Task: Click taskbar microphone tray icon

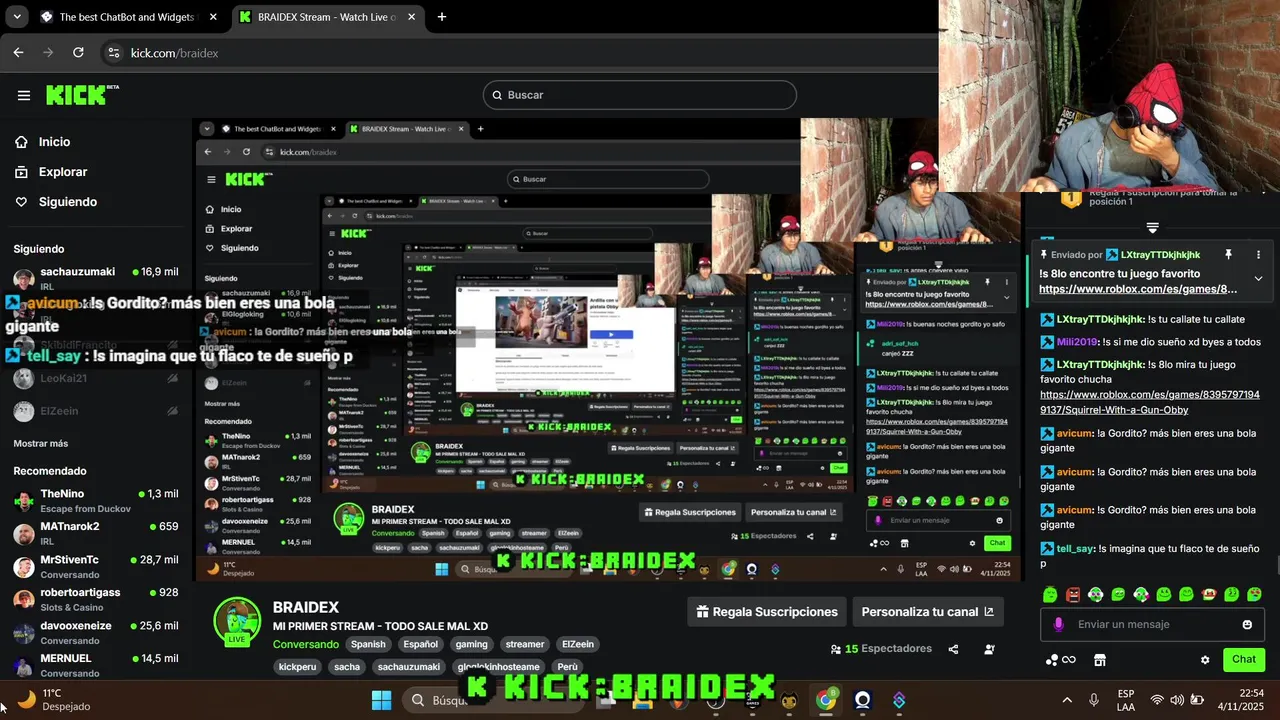Action: coord(1094,700)
